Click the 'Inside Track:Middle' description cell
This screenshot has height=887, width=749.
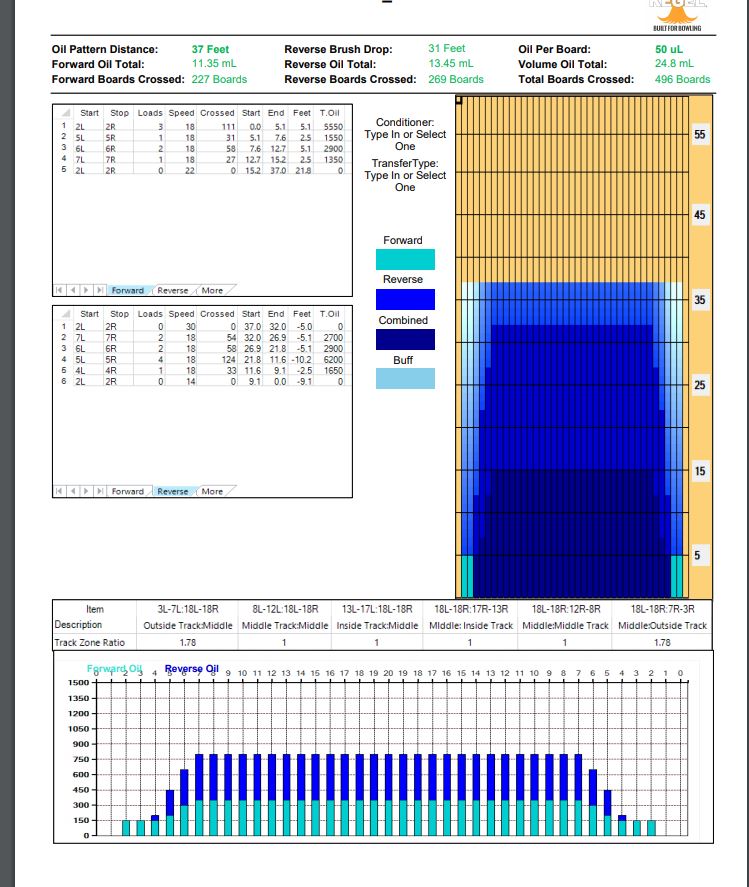(377, 626)
